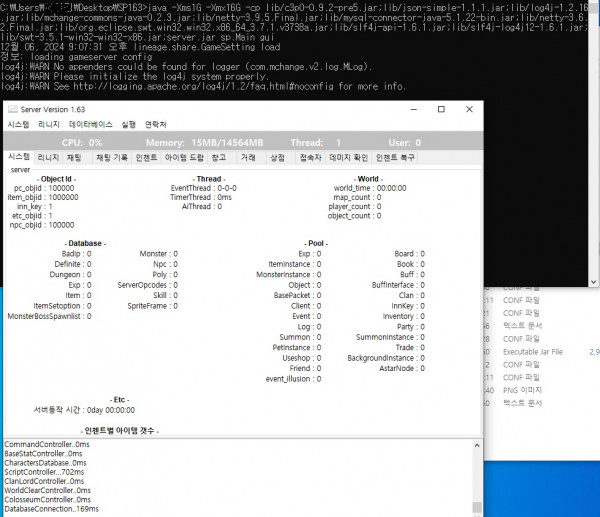600x517 pixels.
Task: Click the EventThread : 0-0-0 value
Action: pos(204,188)
